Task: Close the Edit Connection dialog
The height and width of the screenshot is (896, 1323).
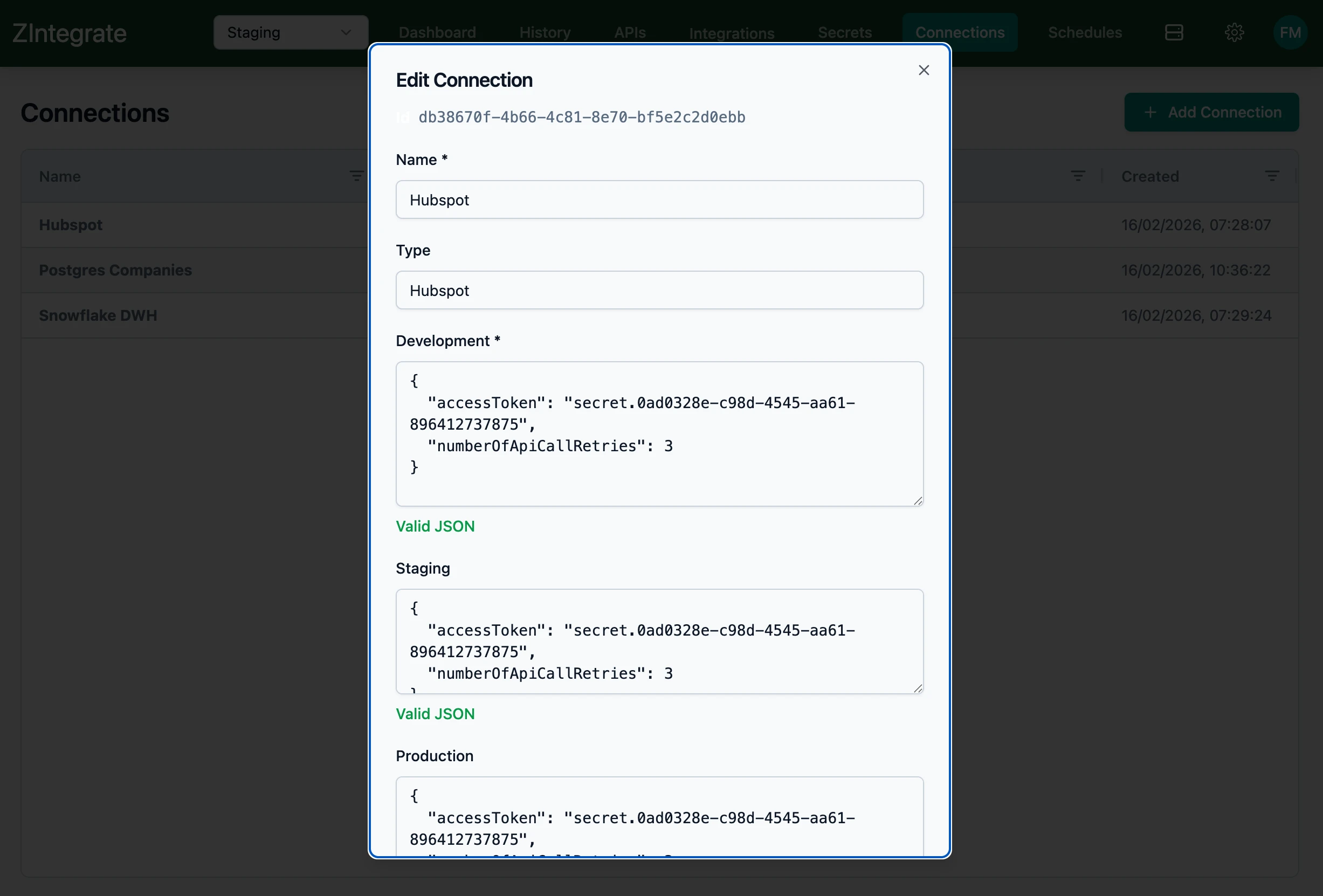Action: tap(924, 70)
